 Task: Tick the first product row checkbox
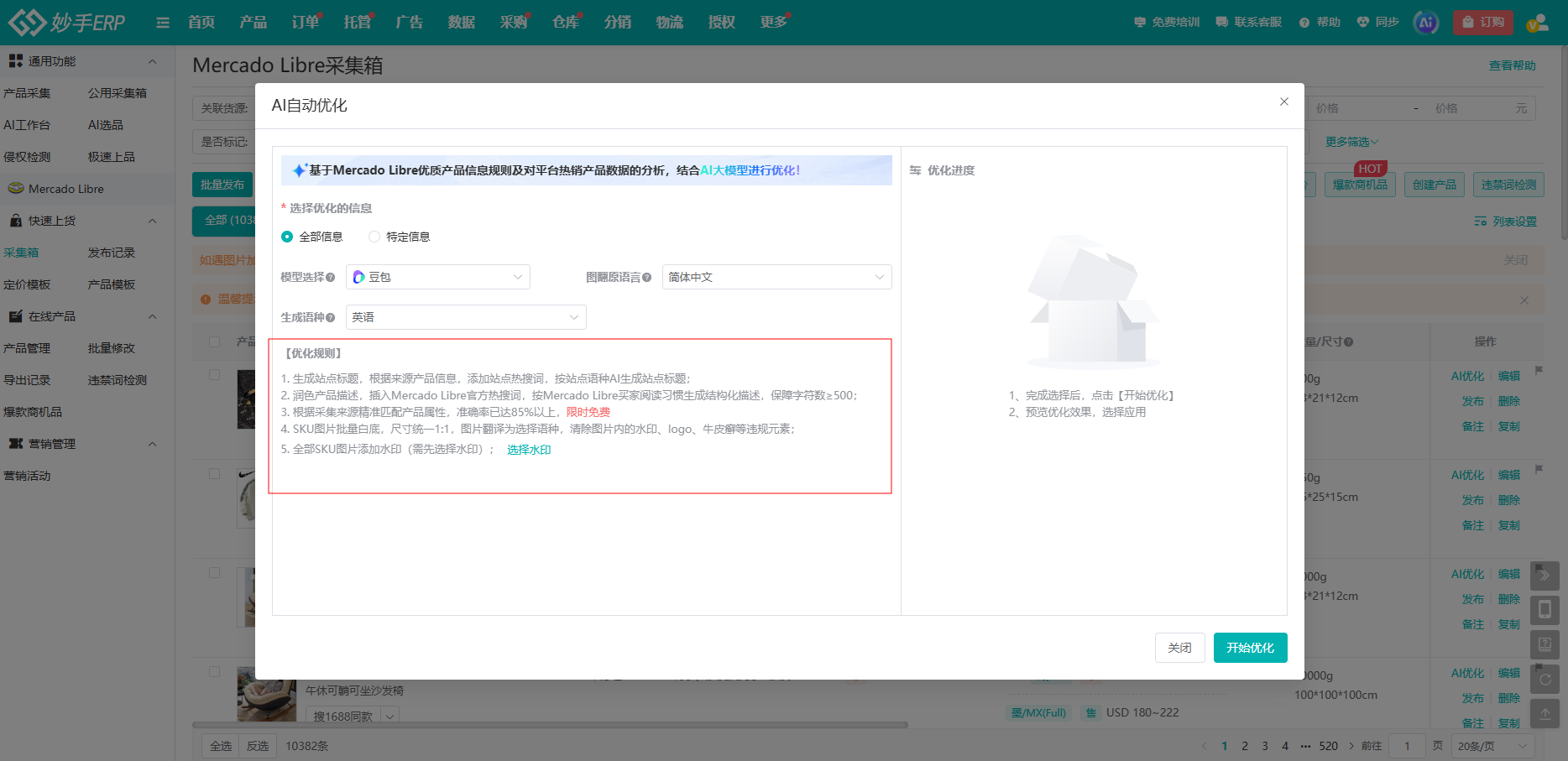coord(215,375)
